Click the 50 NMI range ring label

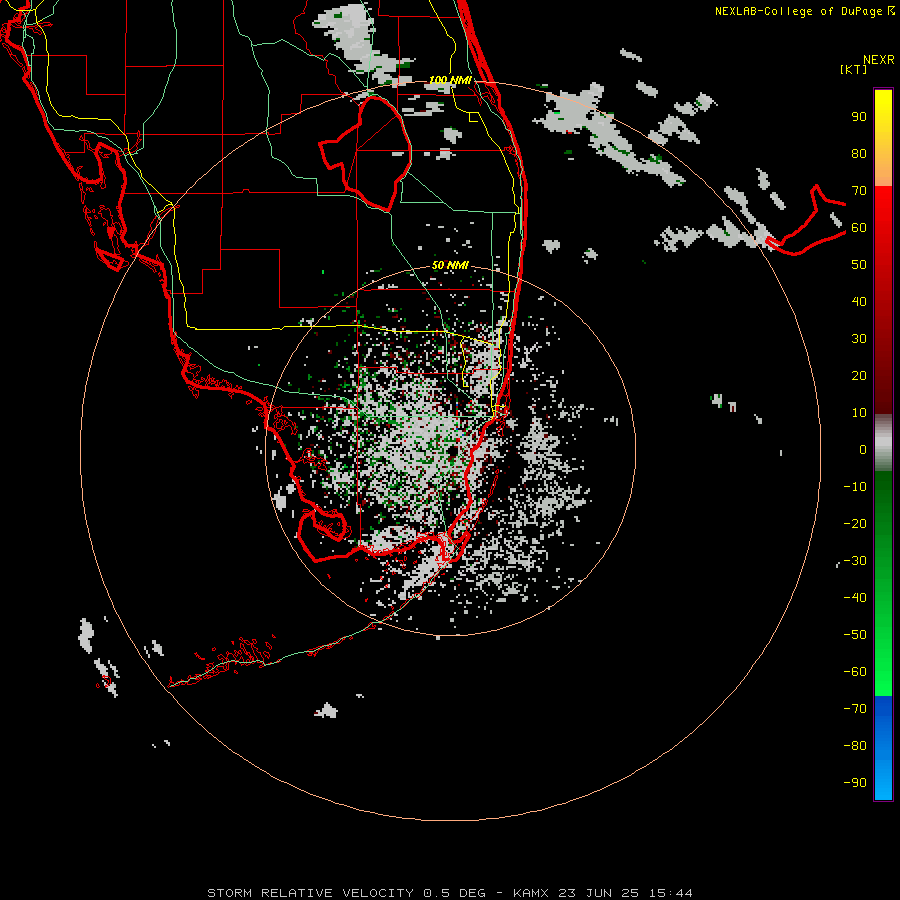coord(450,265)
